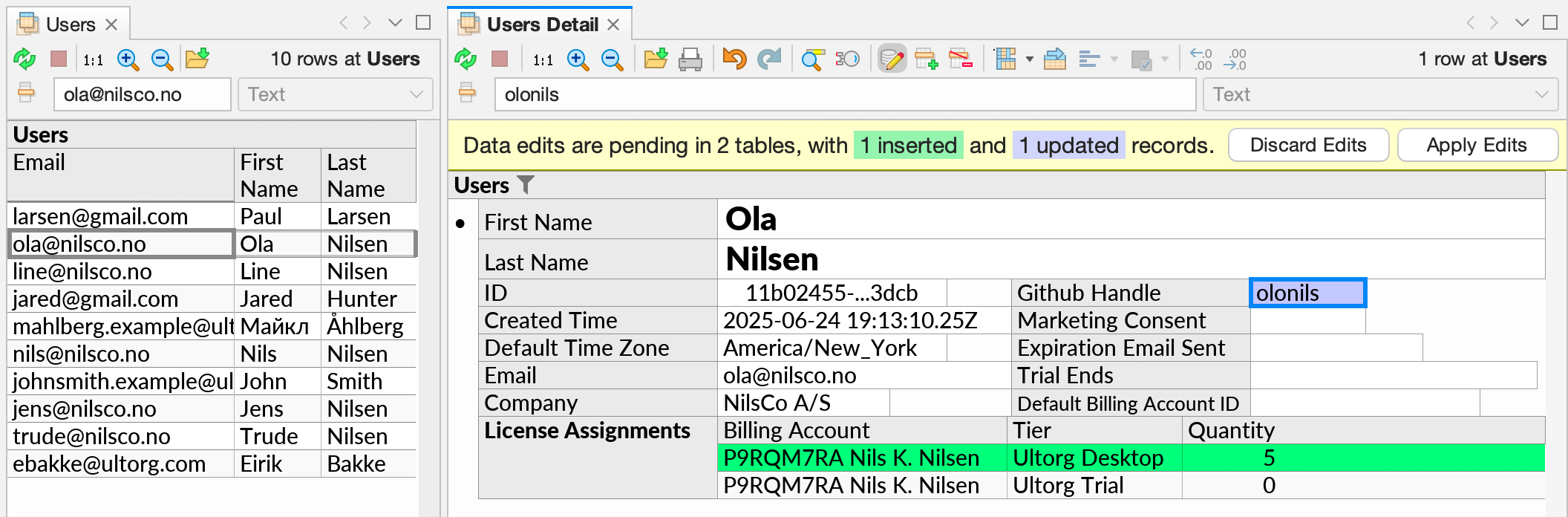Image resolution: width=1568 pixels, height=517 pixels.
Task: Maximize the Users Detail pane
Action: [1550, 23]
